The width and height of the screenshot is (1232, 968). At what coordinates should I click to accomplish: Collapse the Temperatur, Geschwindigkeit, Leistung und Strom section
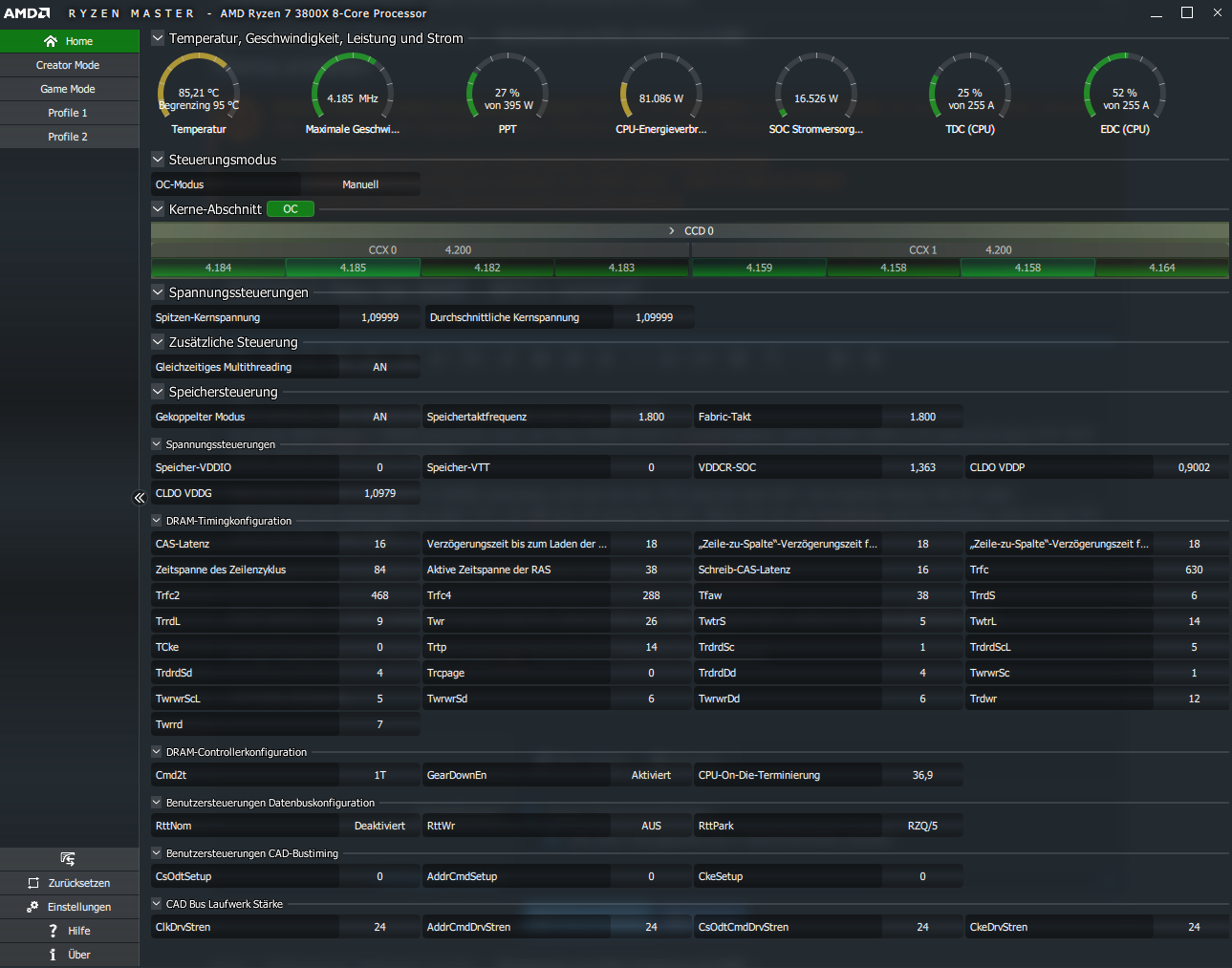(158, 38)
